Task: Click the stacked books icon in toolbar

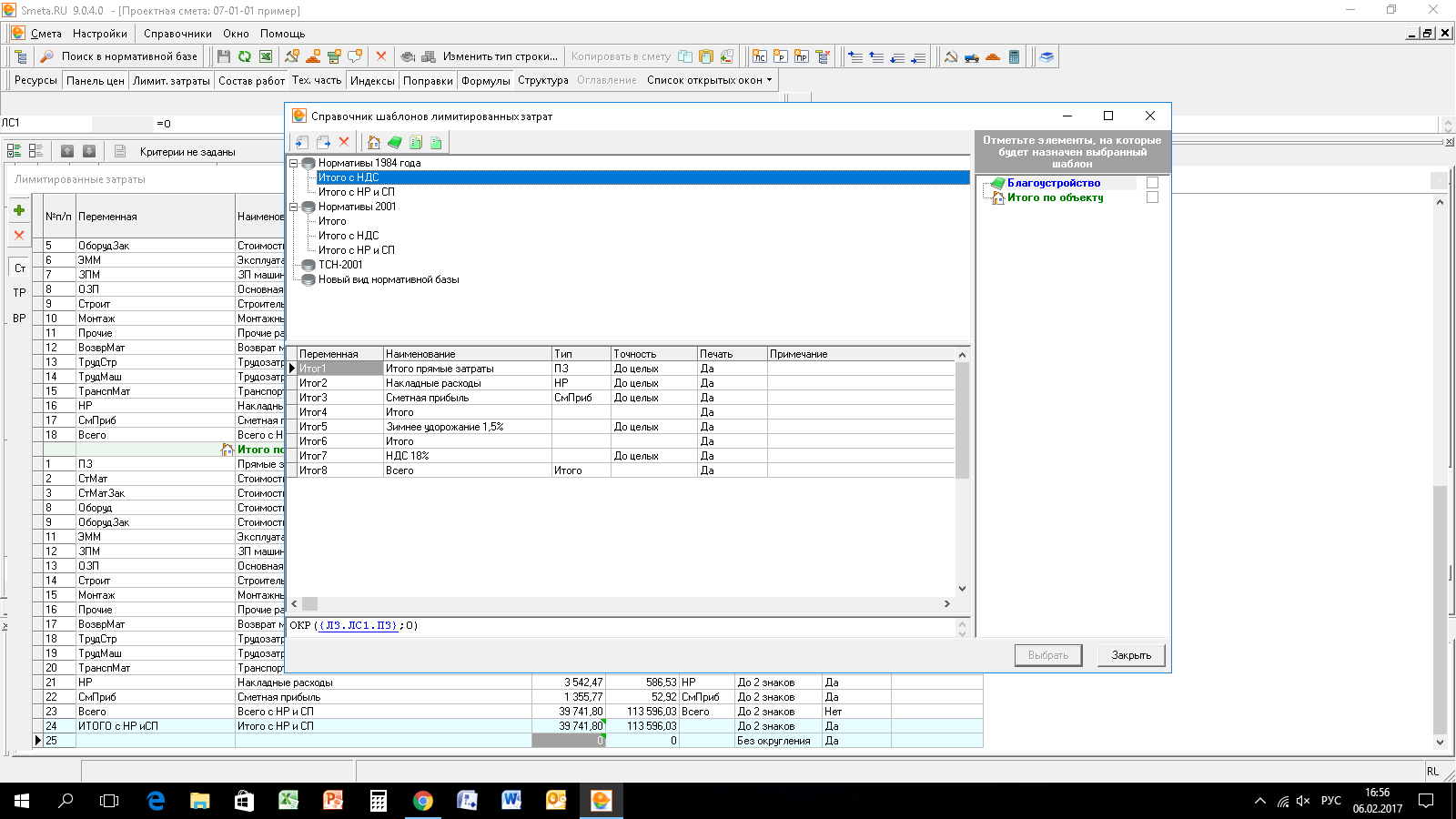Action: 1046,56
